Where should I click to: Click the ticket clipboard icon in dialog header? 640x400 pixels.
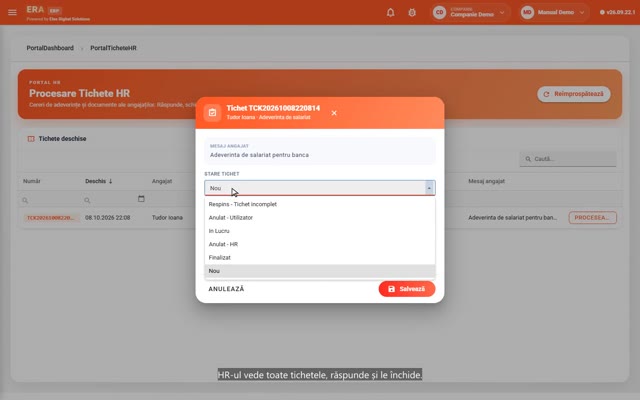tap(213, 113)
